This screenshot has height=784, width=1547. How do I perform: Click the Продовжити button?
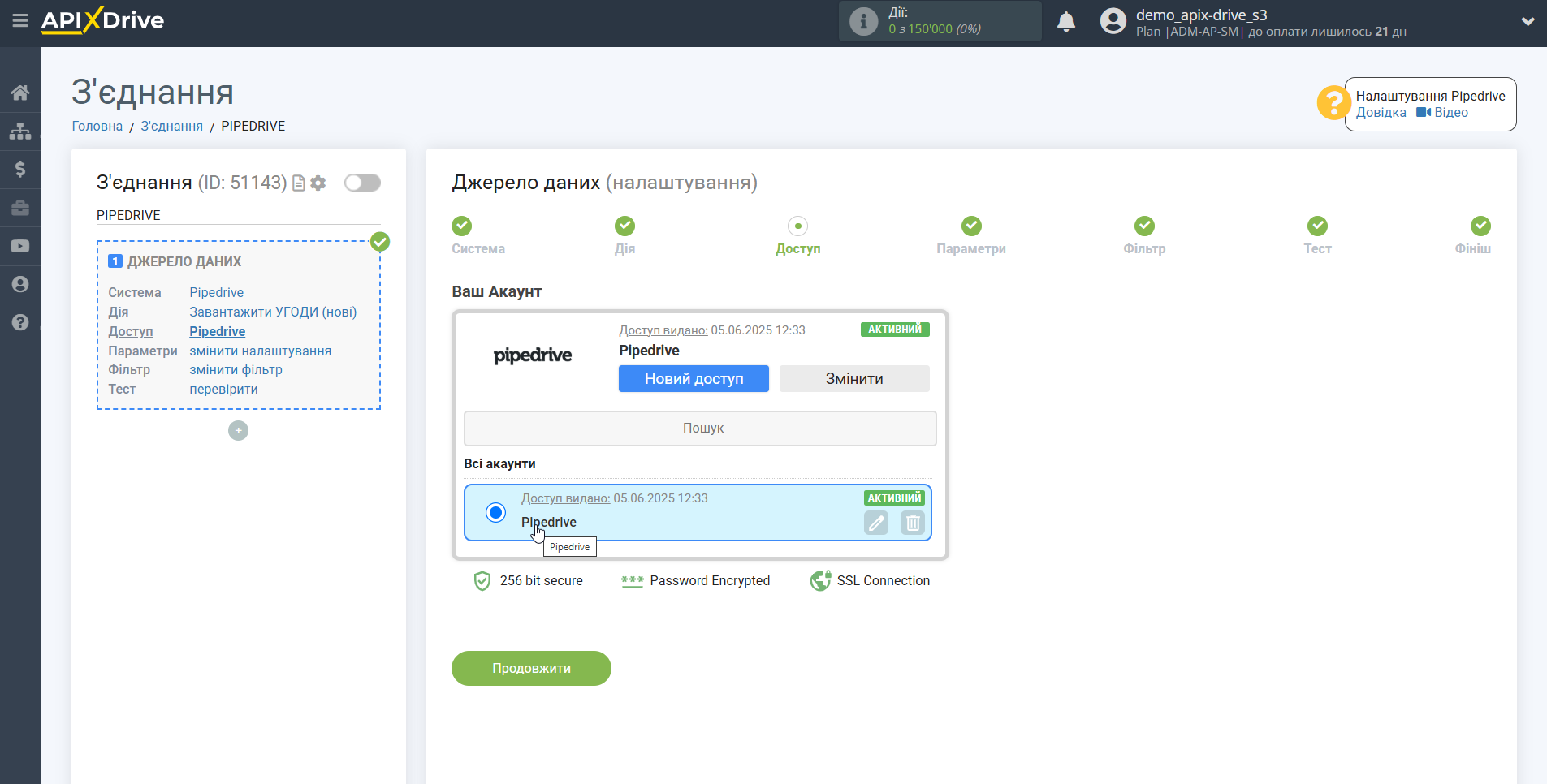pos(531,668)
